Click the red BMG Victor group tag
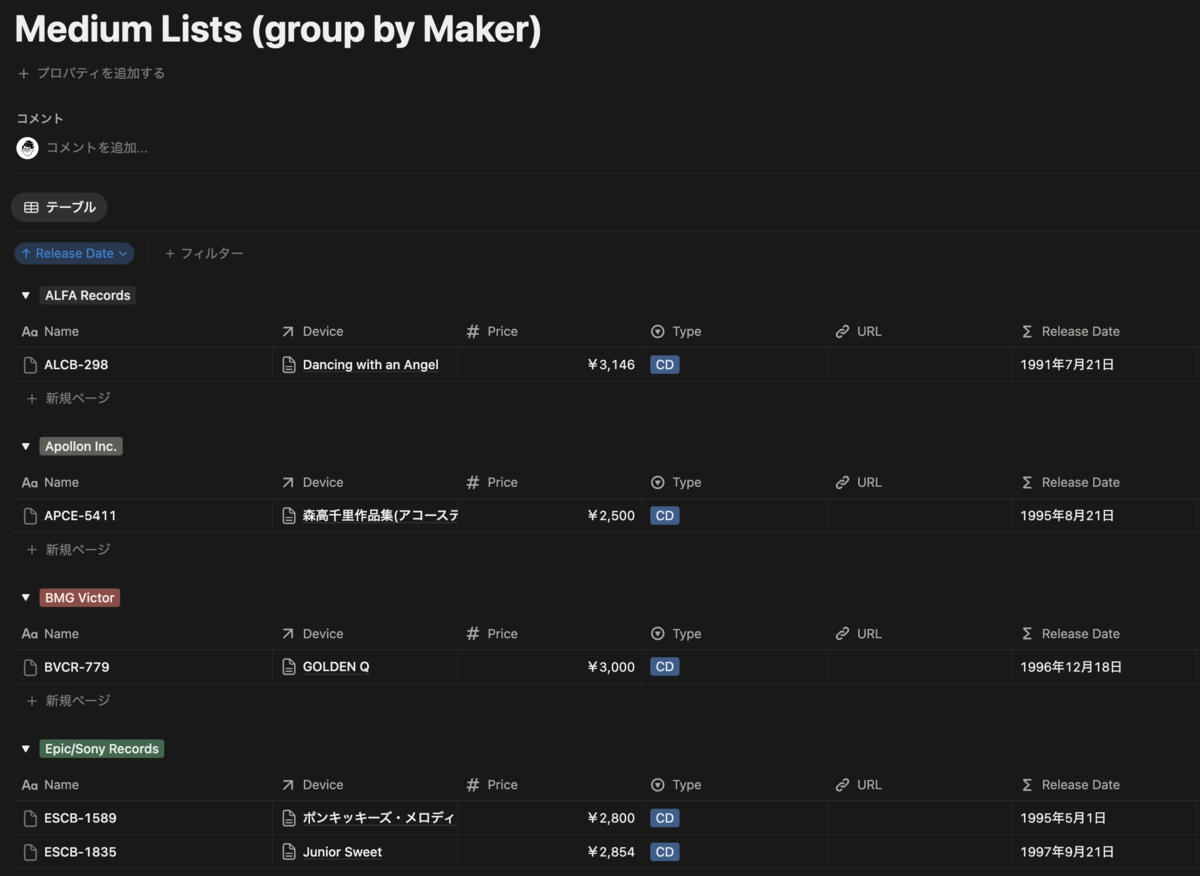The image size is (1200, 876). 80,598
